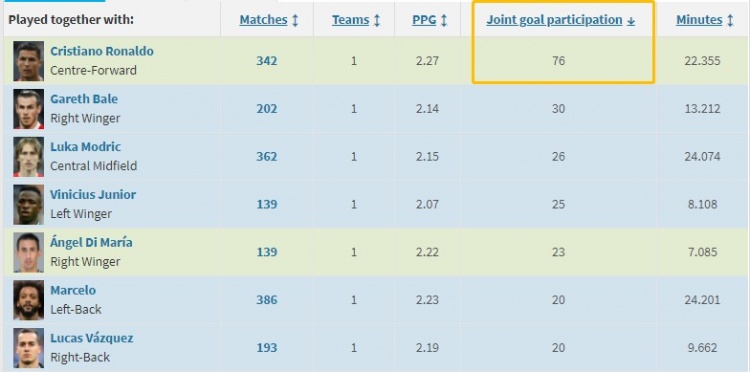
Task: Sort by PPG column header
Action: click(x=424, y=20)
